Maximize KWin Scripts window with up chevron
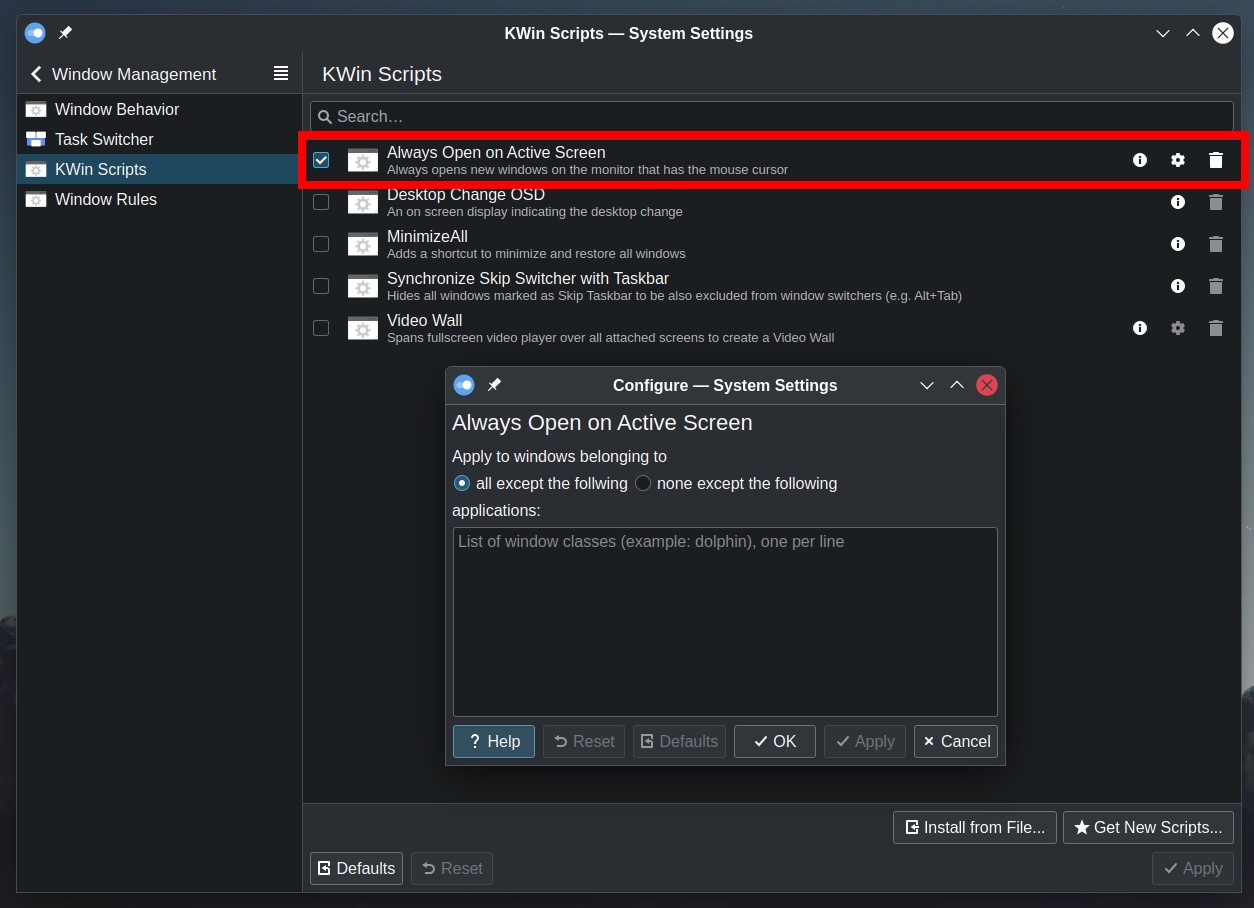The height and width of the screenshot is (908, 1254). pyautogui.click(x=1193, y=33)
